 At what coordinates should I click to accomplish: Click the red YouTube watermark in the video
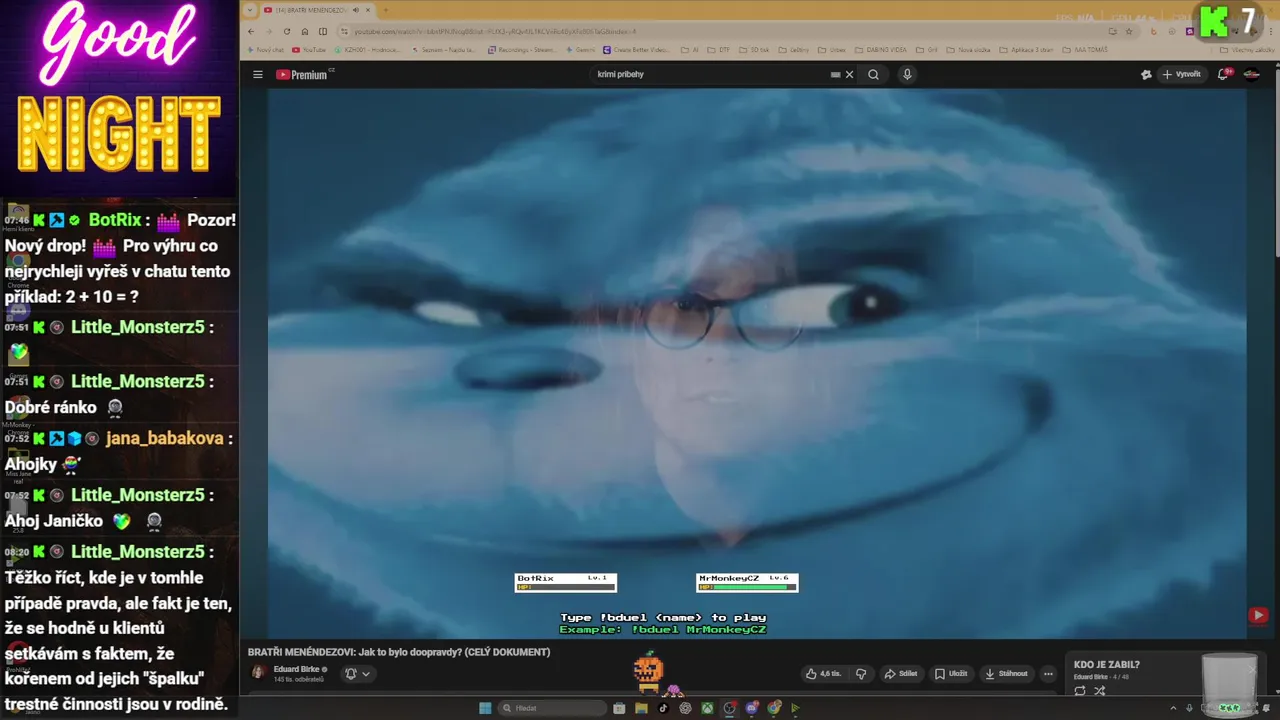(x=1258, y=616)
